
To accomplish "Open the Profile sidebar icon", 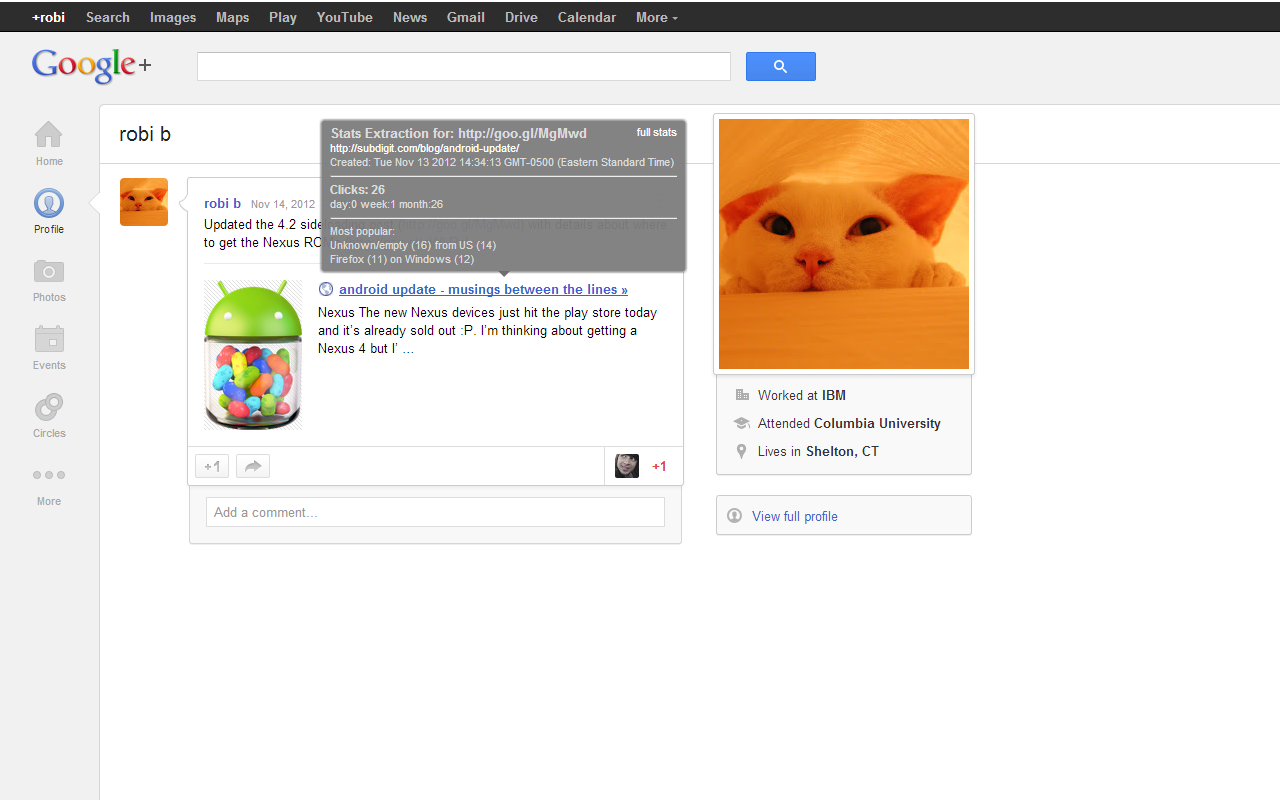I will coord(48,203).
